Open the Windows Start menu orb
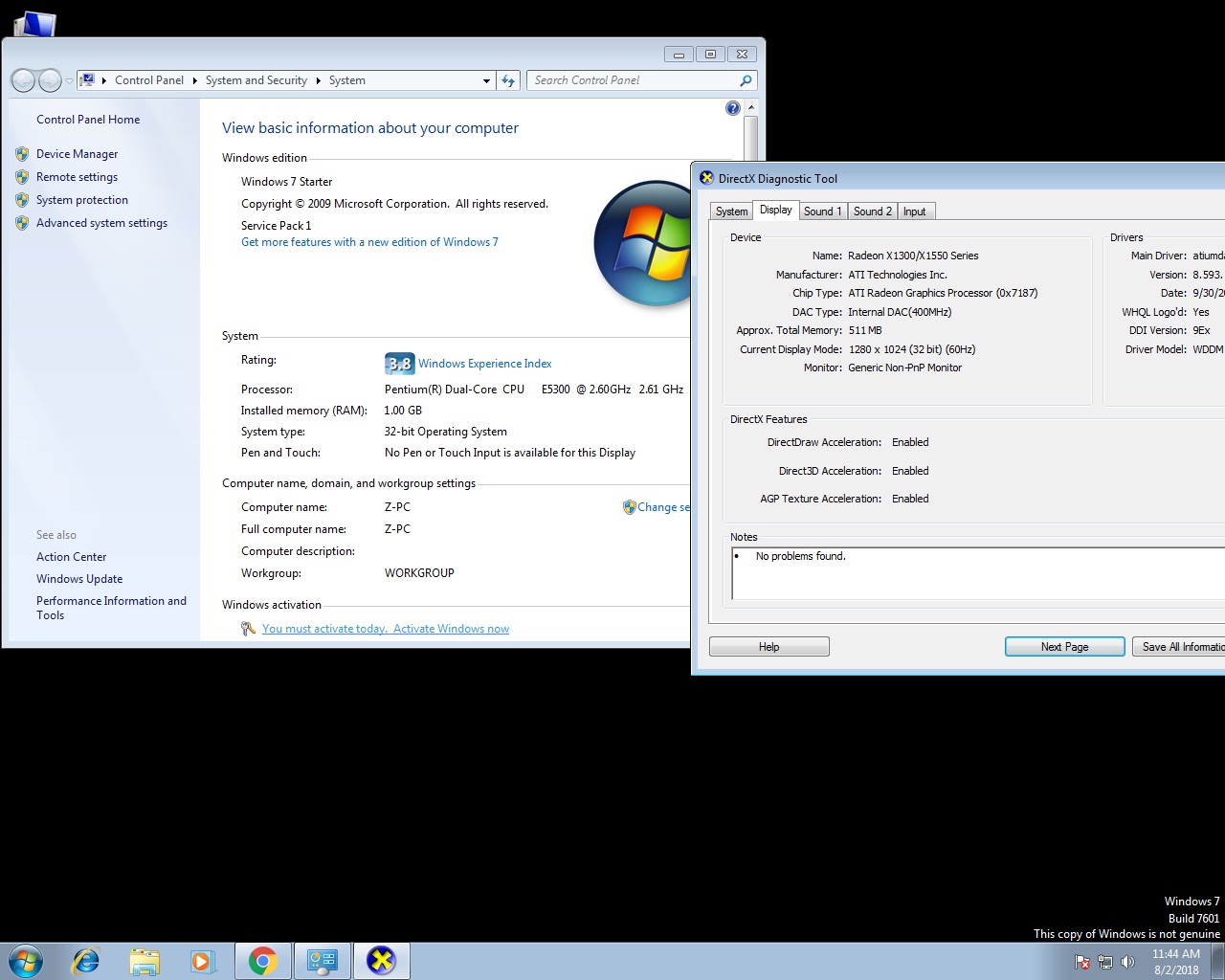 [26, 961]
